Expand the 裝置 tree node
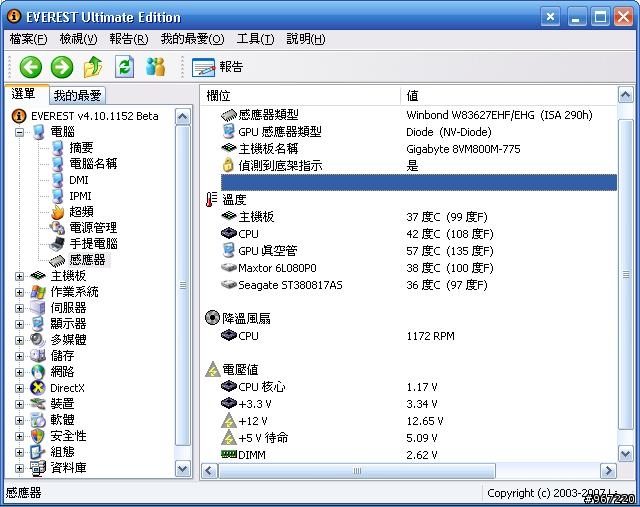The width and height of the screenshot is (640, 507). click(x=19, y=404)
